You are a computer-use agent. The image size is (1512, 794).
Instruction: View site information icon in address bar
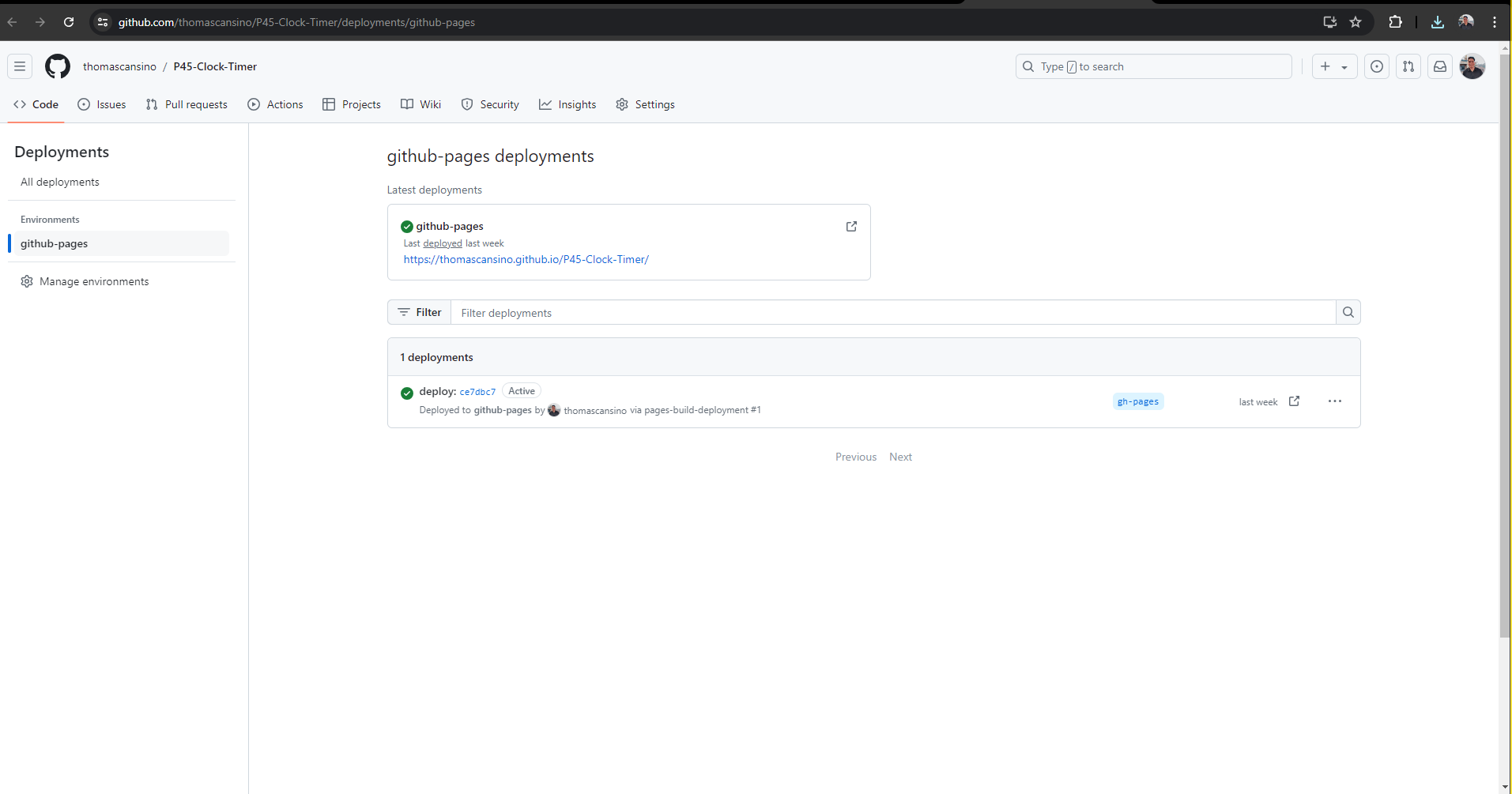tap(103, 22)
